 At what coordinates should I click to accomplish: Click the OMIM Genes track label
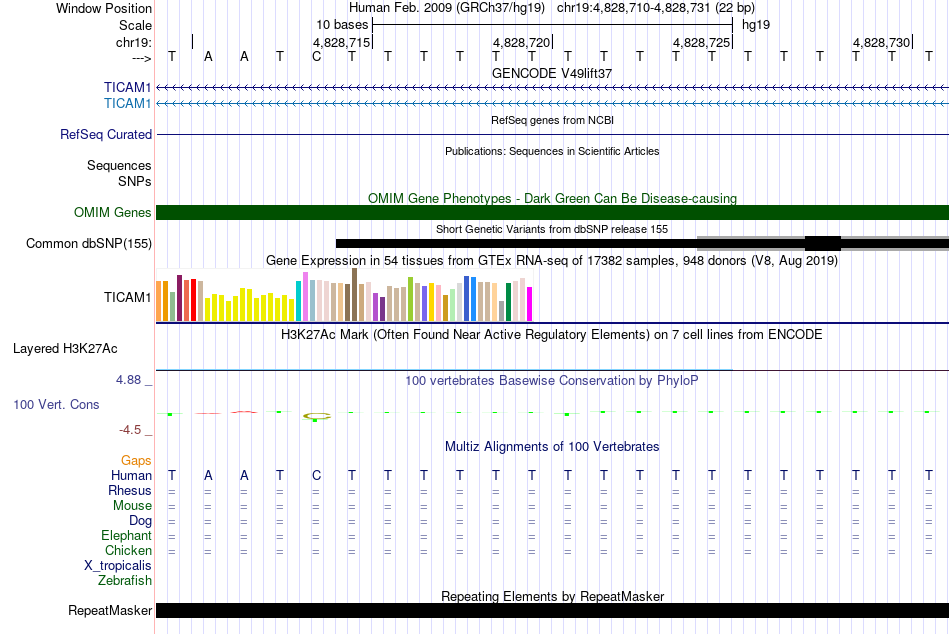[x=113, y=212]
